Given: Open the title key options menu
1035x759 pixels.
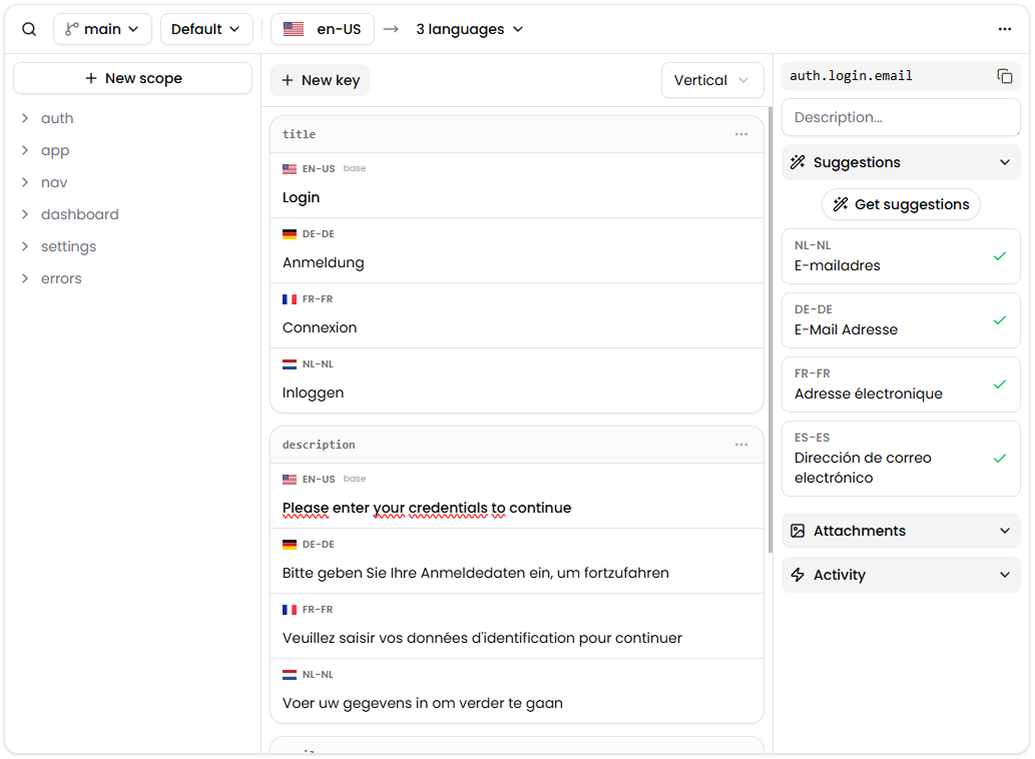Looking at the screenshot, I should [741, 134].
